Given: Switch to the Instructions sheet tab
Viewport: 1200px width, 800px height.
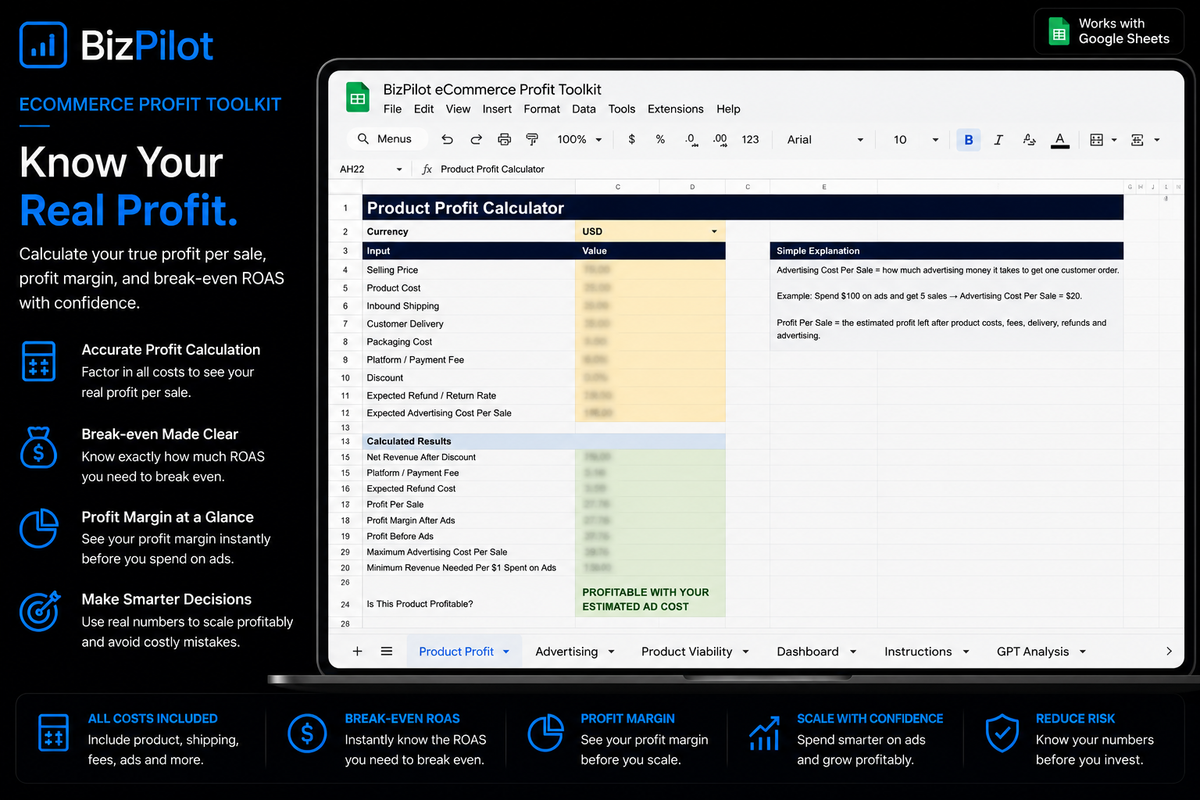Looking at the screenshot, I should pyautogui.click(x=918, y=652).
